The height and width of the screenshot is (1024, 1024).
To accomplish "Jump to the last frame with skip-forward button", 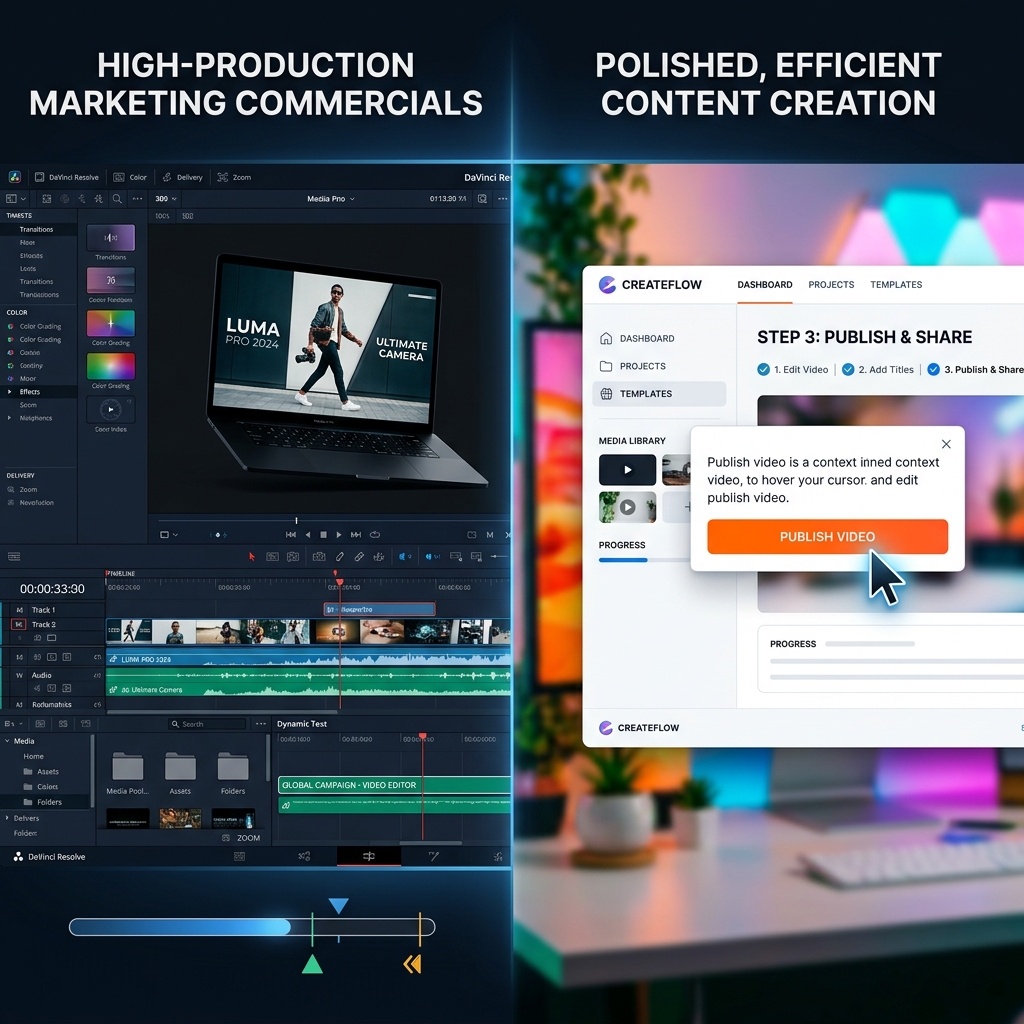I will 356,535.
